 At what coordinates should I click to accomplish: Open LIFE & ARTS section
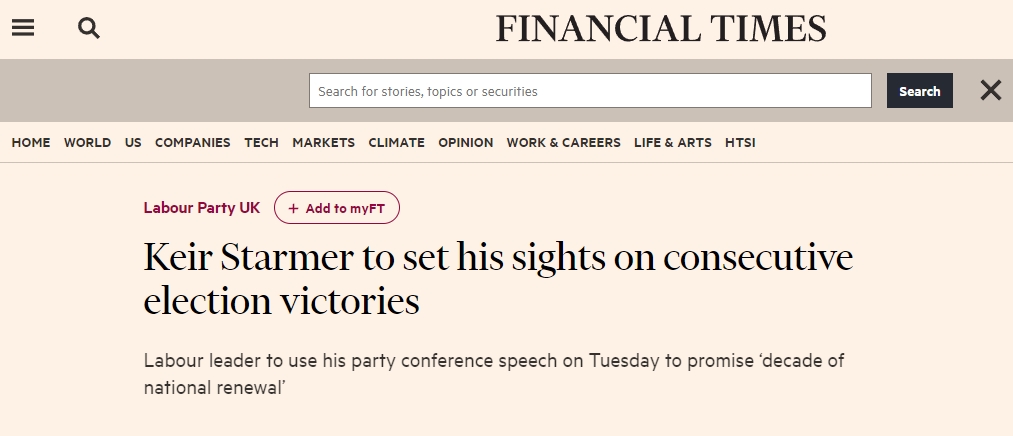(672, 143)
